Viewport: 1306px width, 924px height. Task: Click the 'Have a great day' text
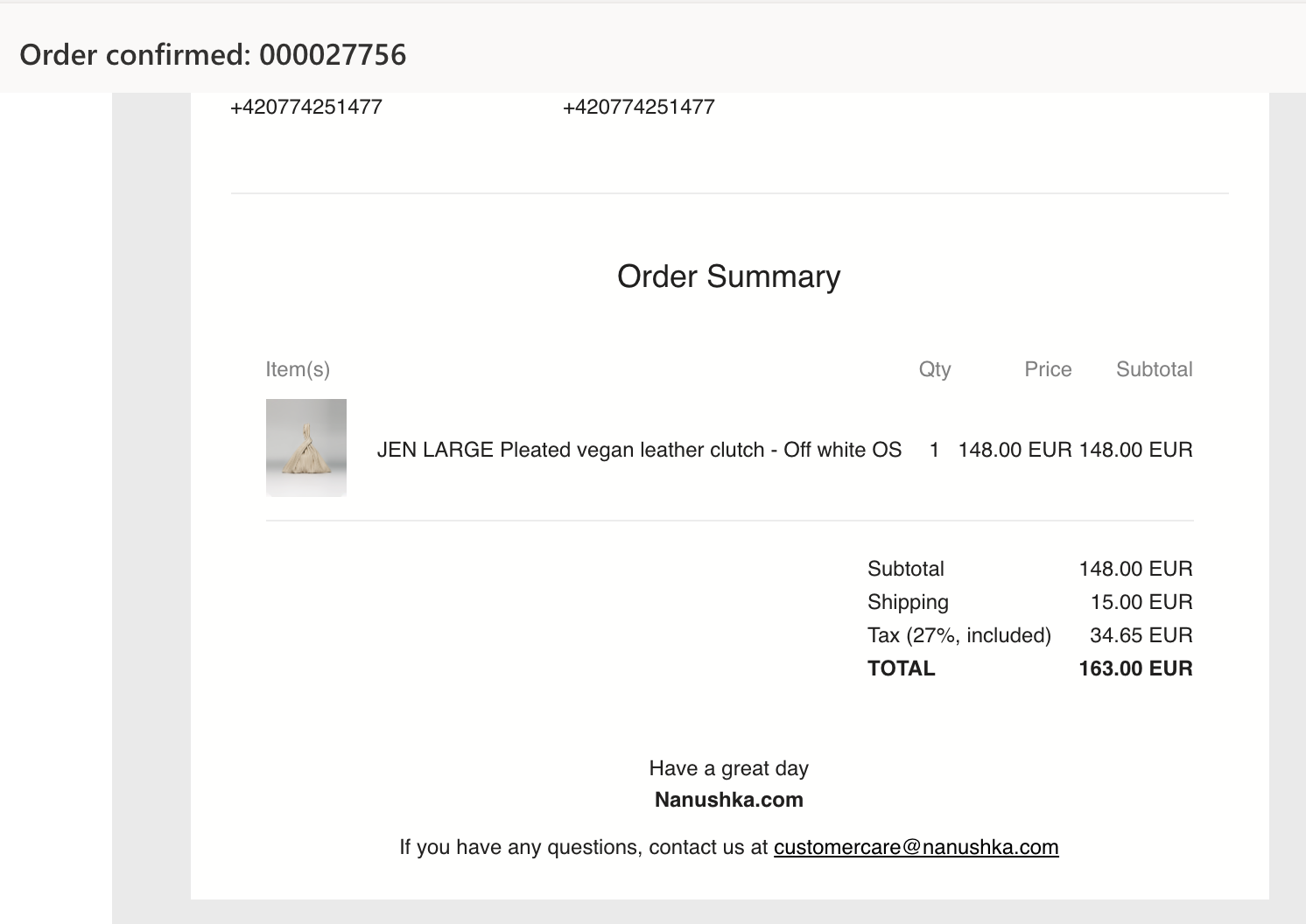(x=728, y=768)
